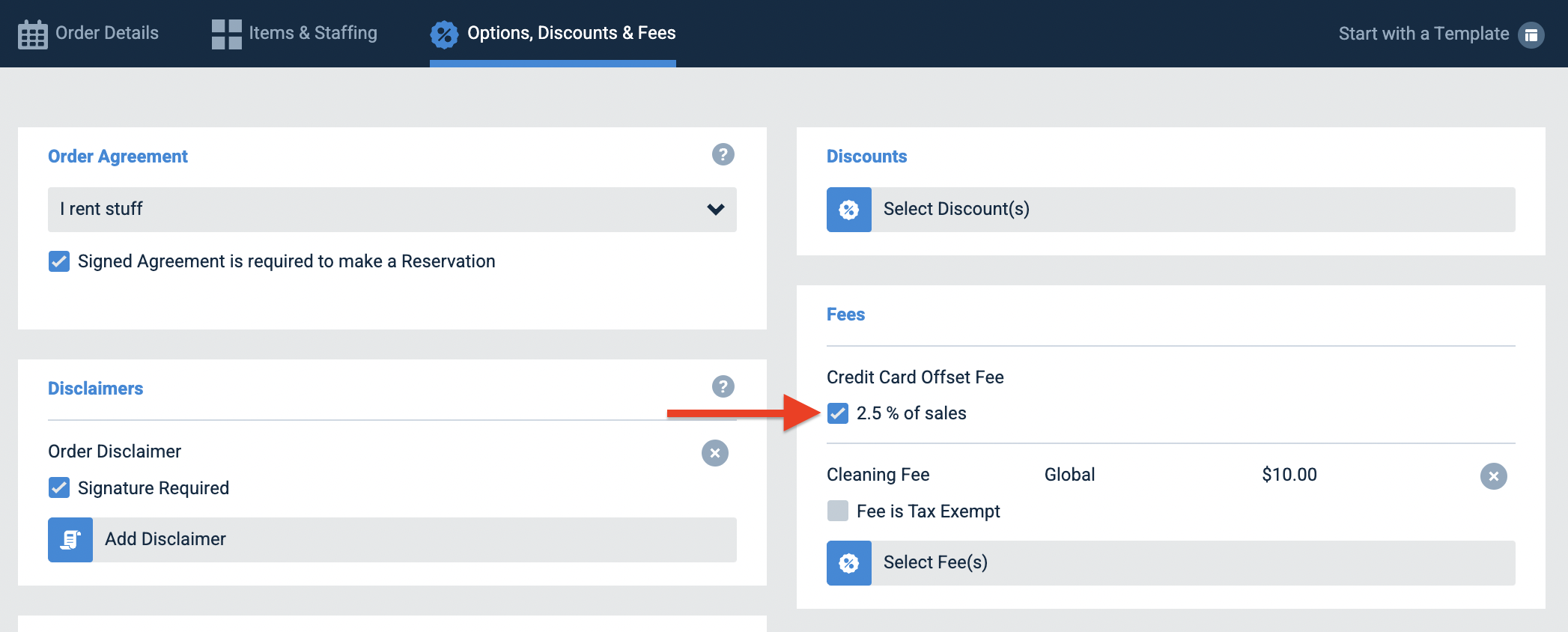Click the Options, Discounts & Fees badge icon
The height and width of the screenshot is (632, 1568).
(x=444, y=34)
